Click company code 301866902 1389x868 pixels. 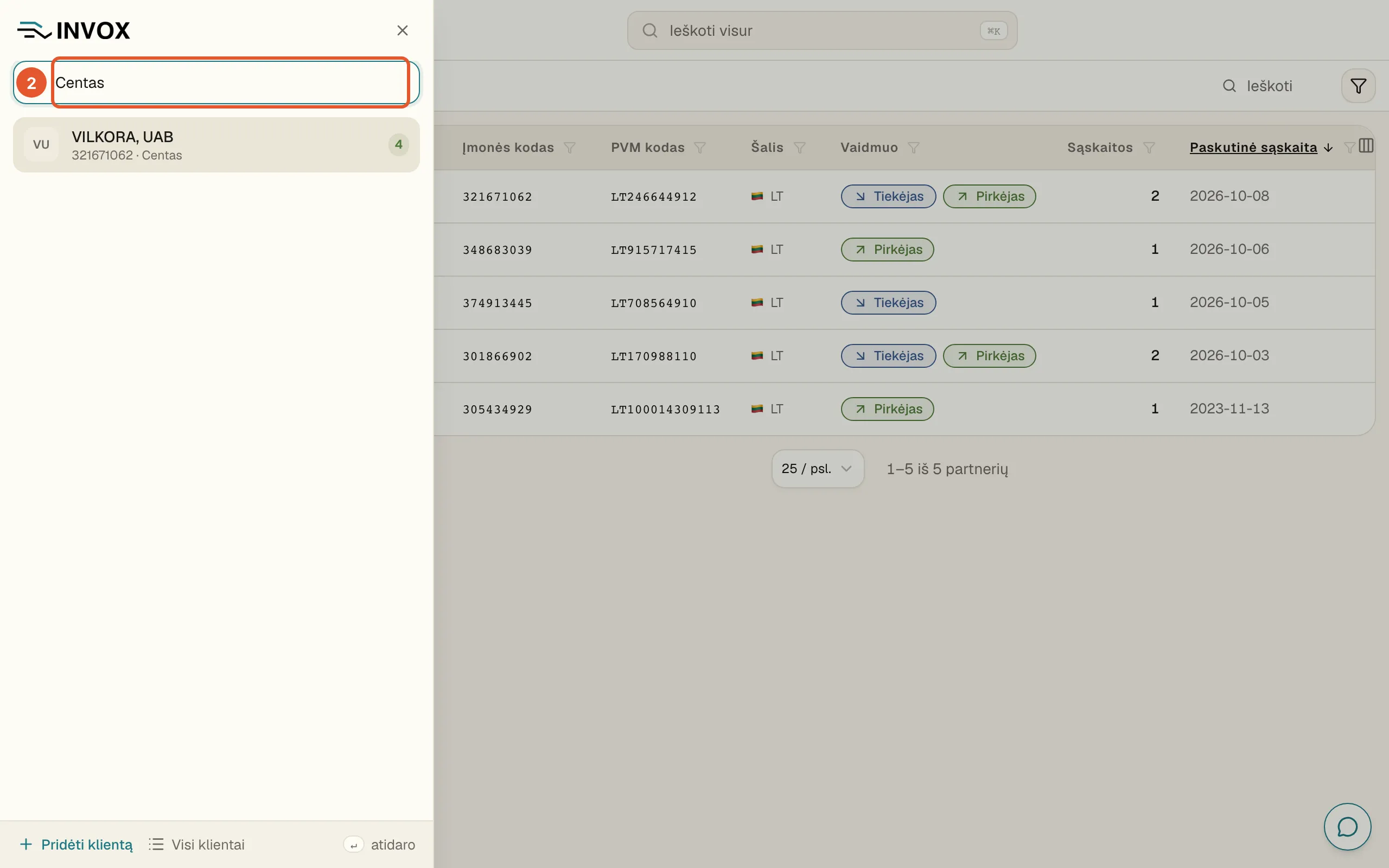[497, 356]
